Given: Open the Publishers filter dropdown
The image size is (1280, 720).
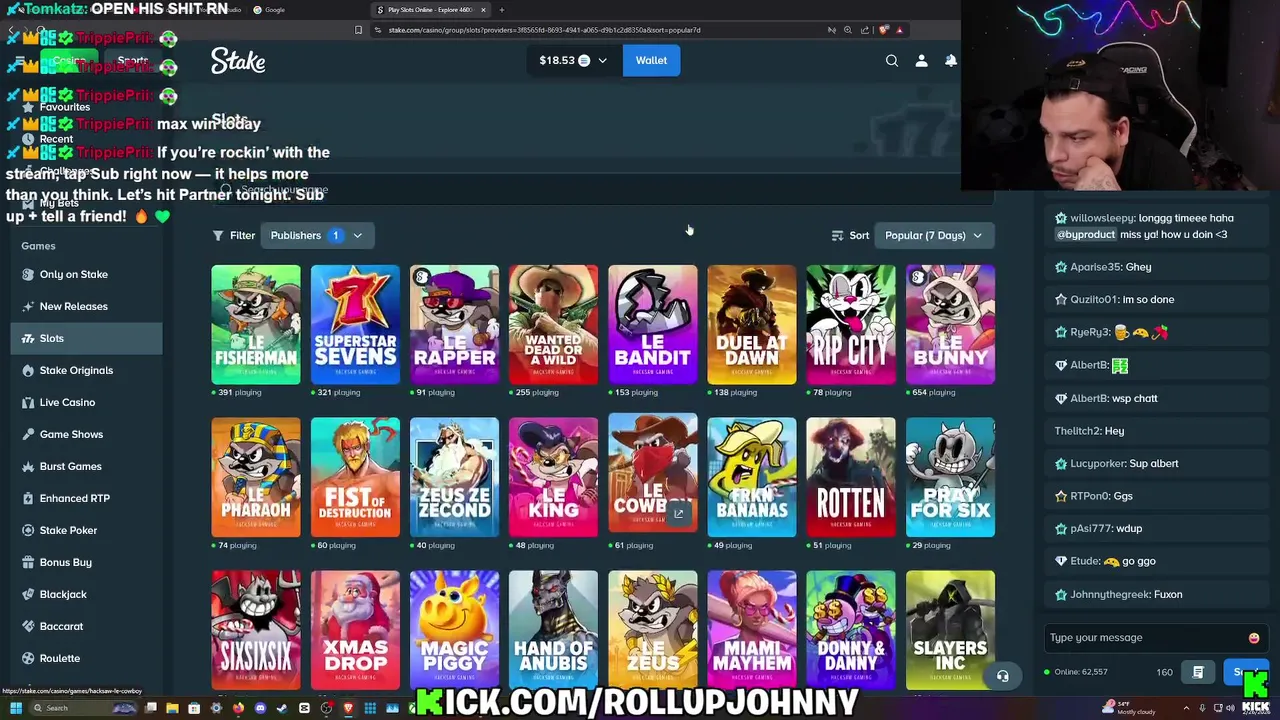Looking at the screenshot, I should point(317,236).
